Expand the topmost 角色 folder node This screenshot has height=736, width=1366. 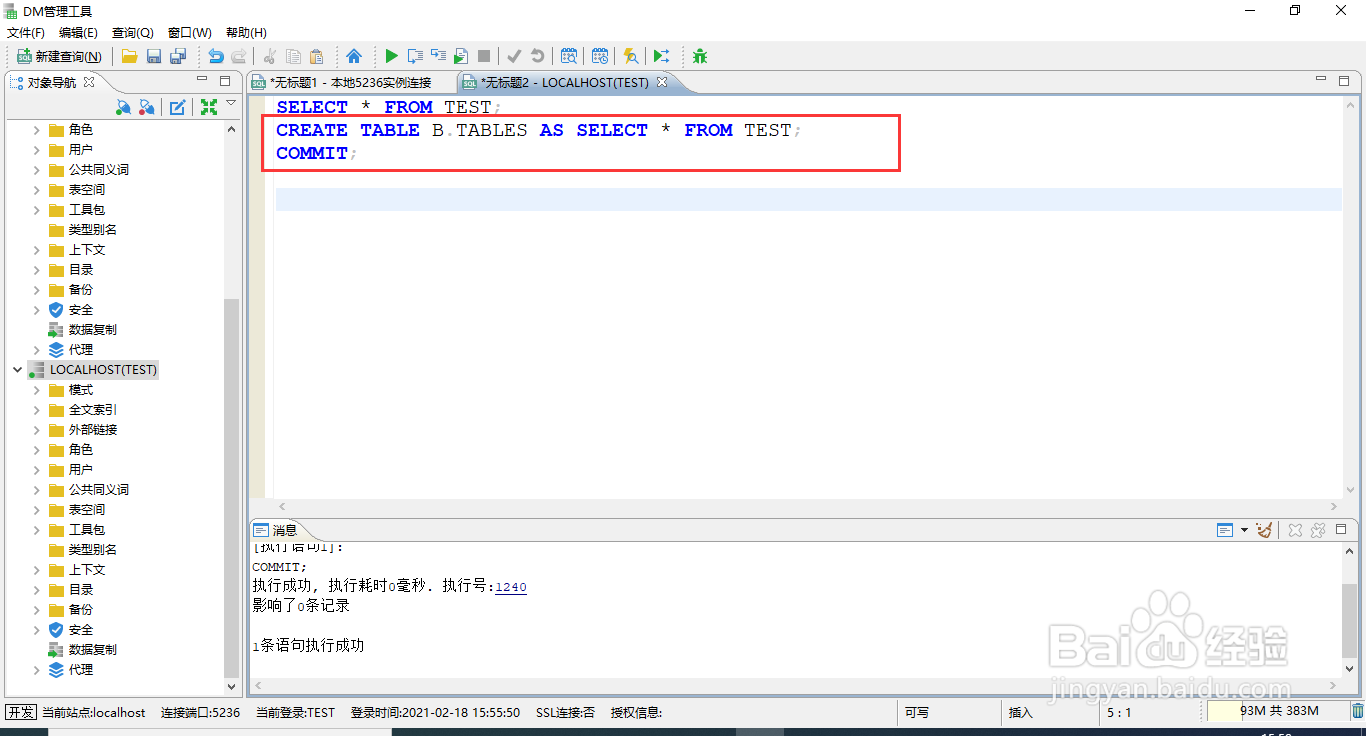[36, 130]
